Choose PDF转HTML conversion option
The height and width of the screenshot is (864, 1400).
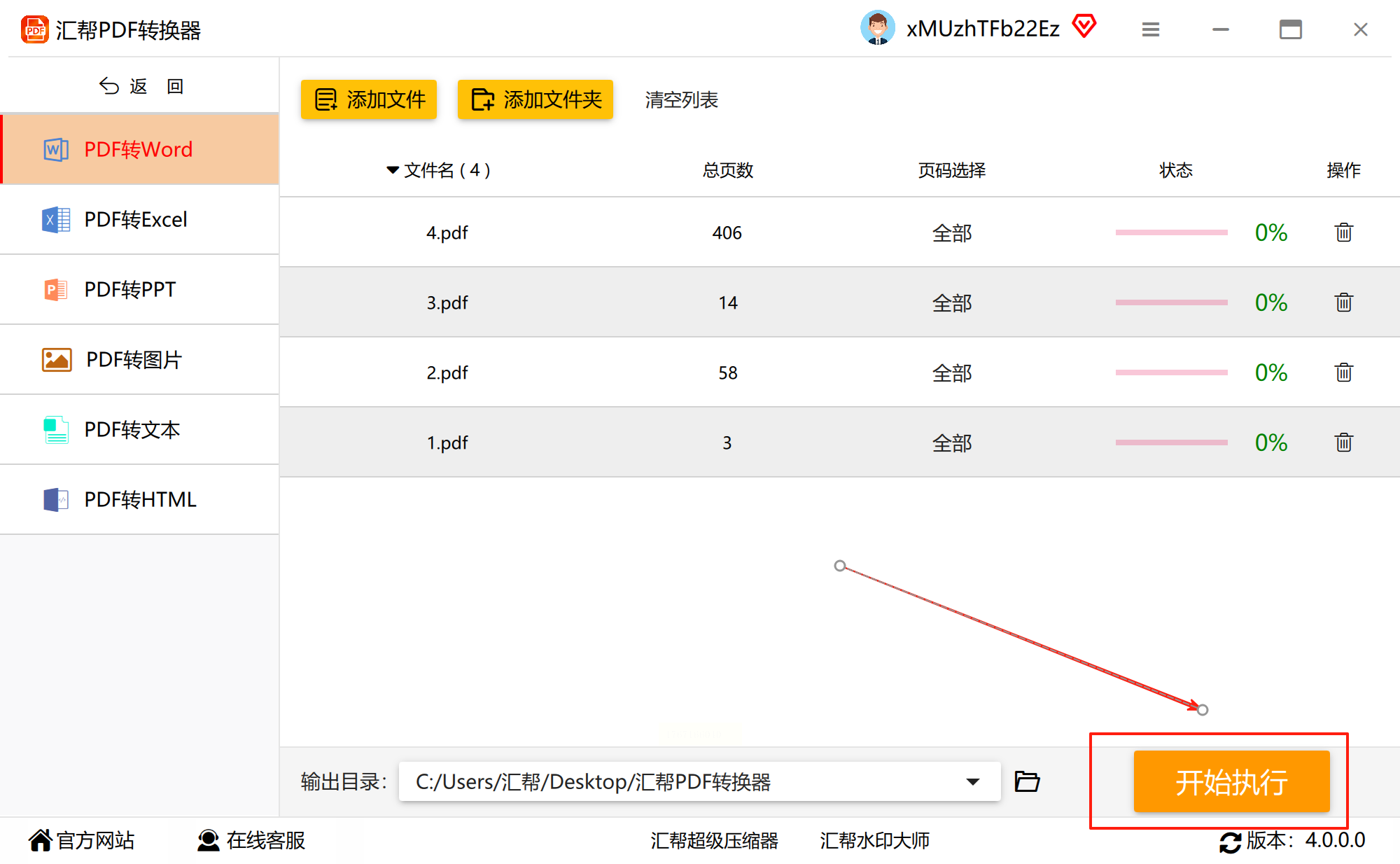click(x=140, y=500)
